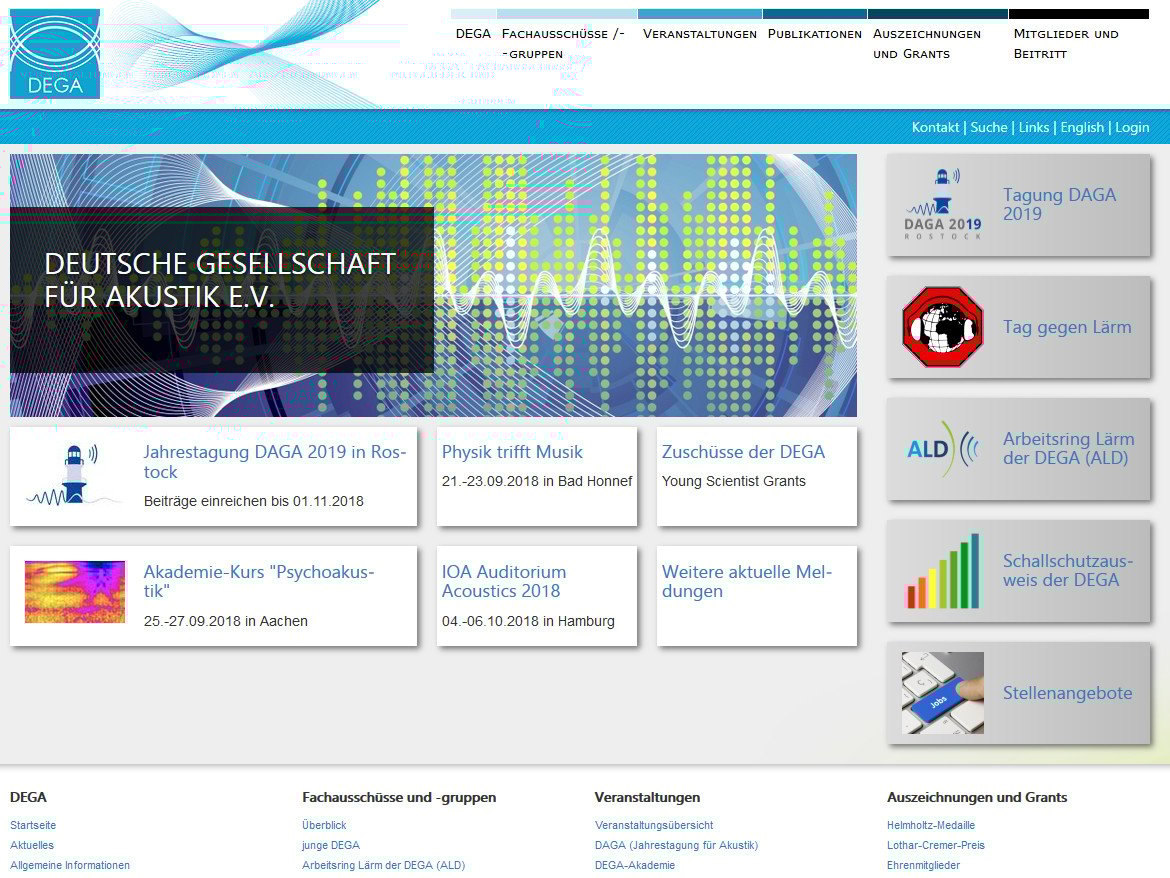
Task: Click the footer heading "Veranstaltungen"
Action: [x=648, y=797]
